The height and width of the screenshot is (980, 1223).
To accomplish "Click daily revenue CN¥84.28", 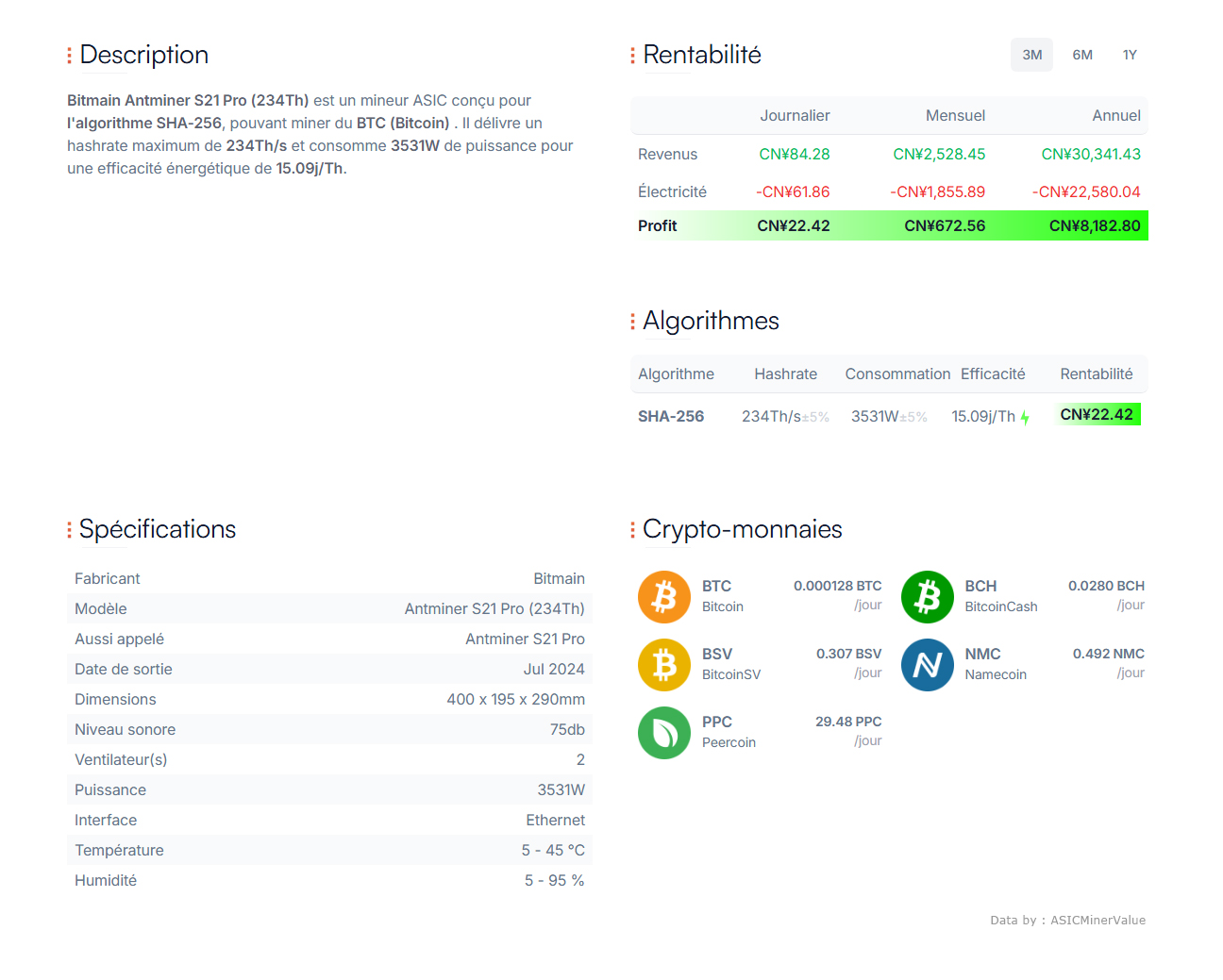I will 795,154.
